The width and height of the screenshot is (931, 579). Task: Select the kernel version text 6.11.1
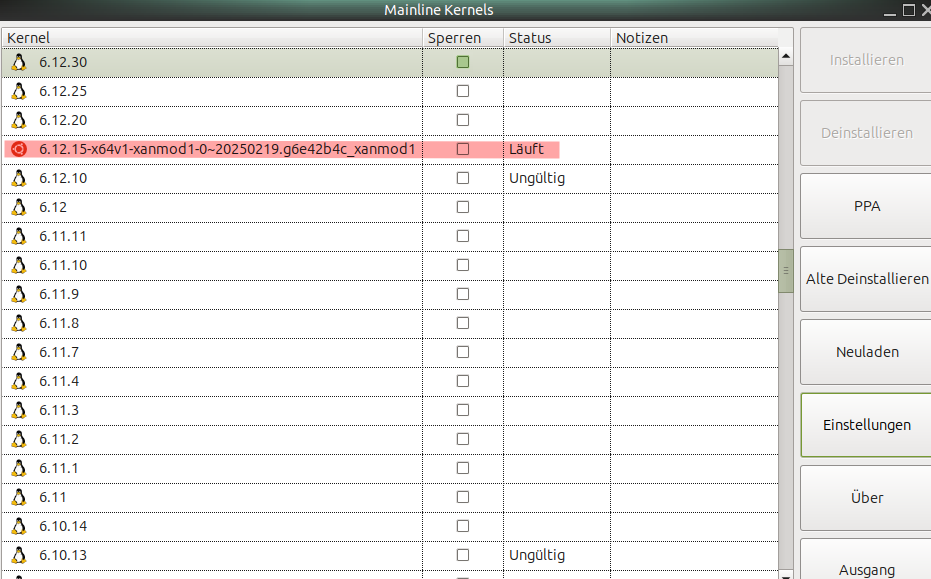(59, 469)
